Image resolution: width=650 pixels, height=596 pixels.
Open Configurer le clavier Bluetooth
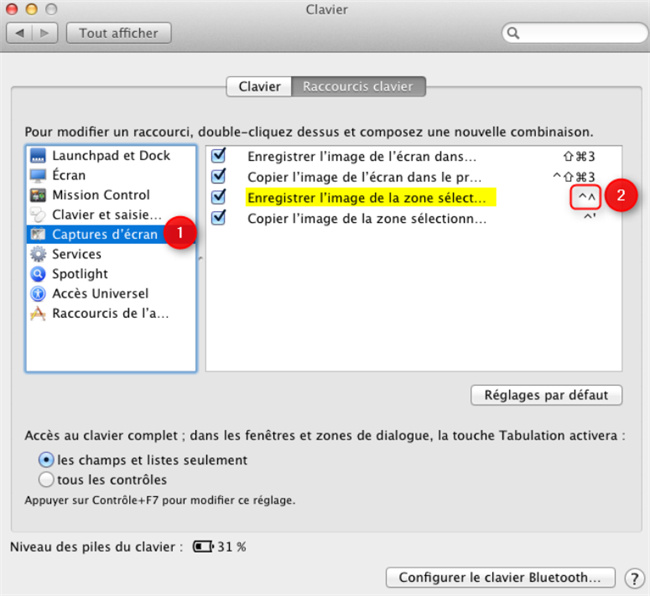[500, 577]
